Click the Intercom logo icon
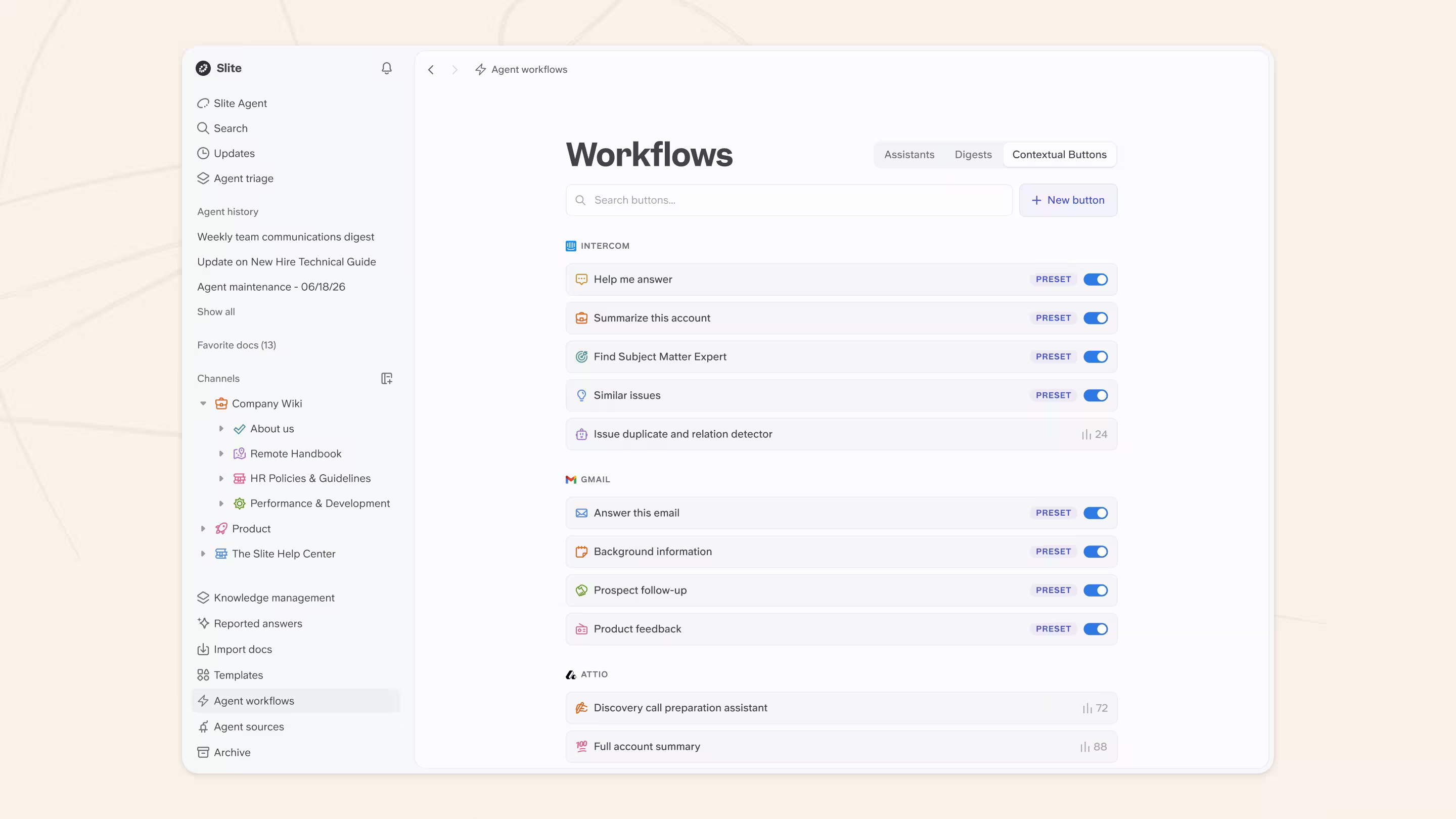1456x819 pixels. point(571,246)
